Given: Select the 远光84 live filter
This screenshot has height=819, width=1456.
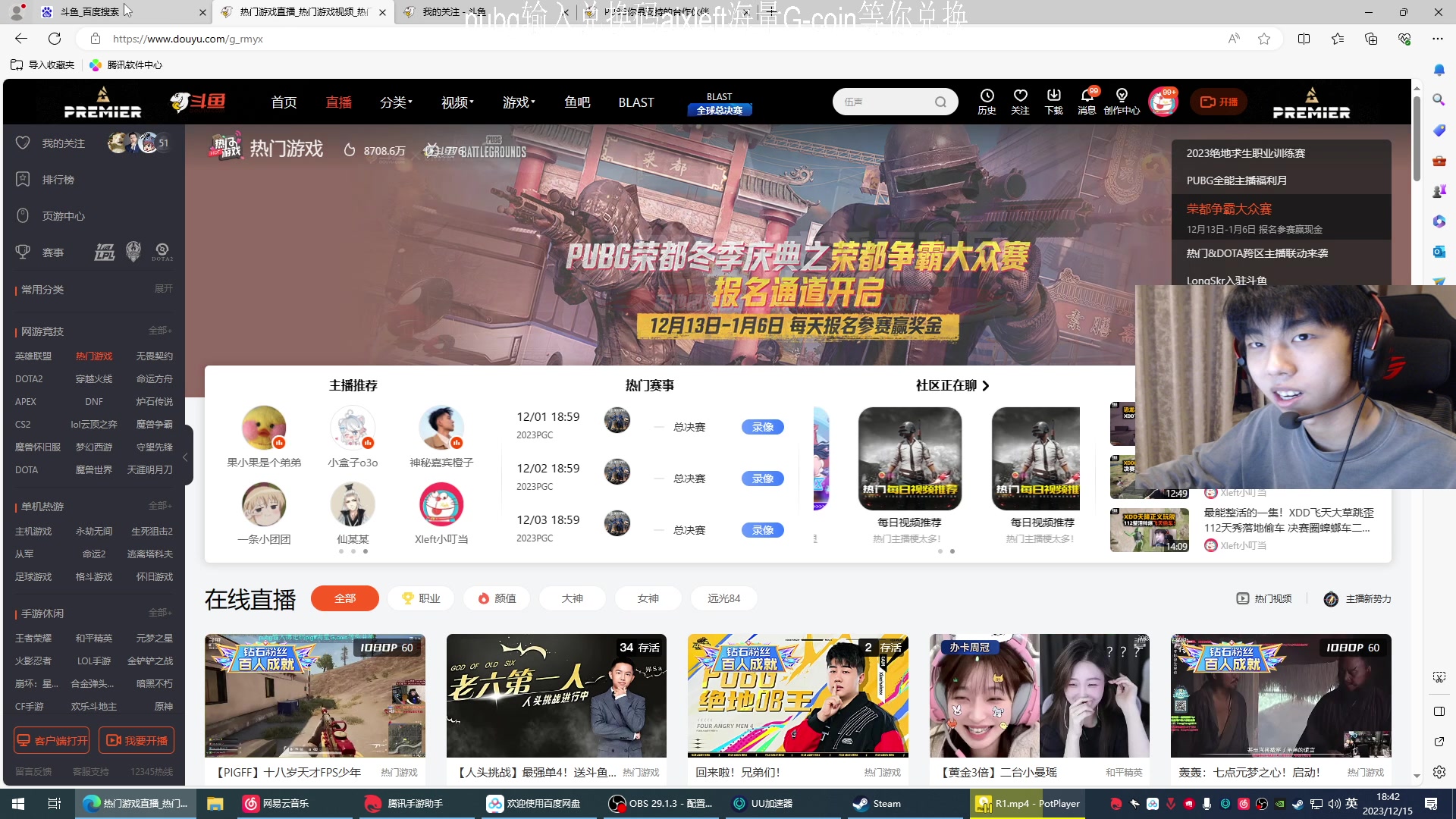Looking at the screenshot, I should 724,598.
